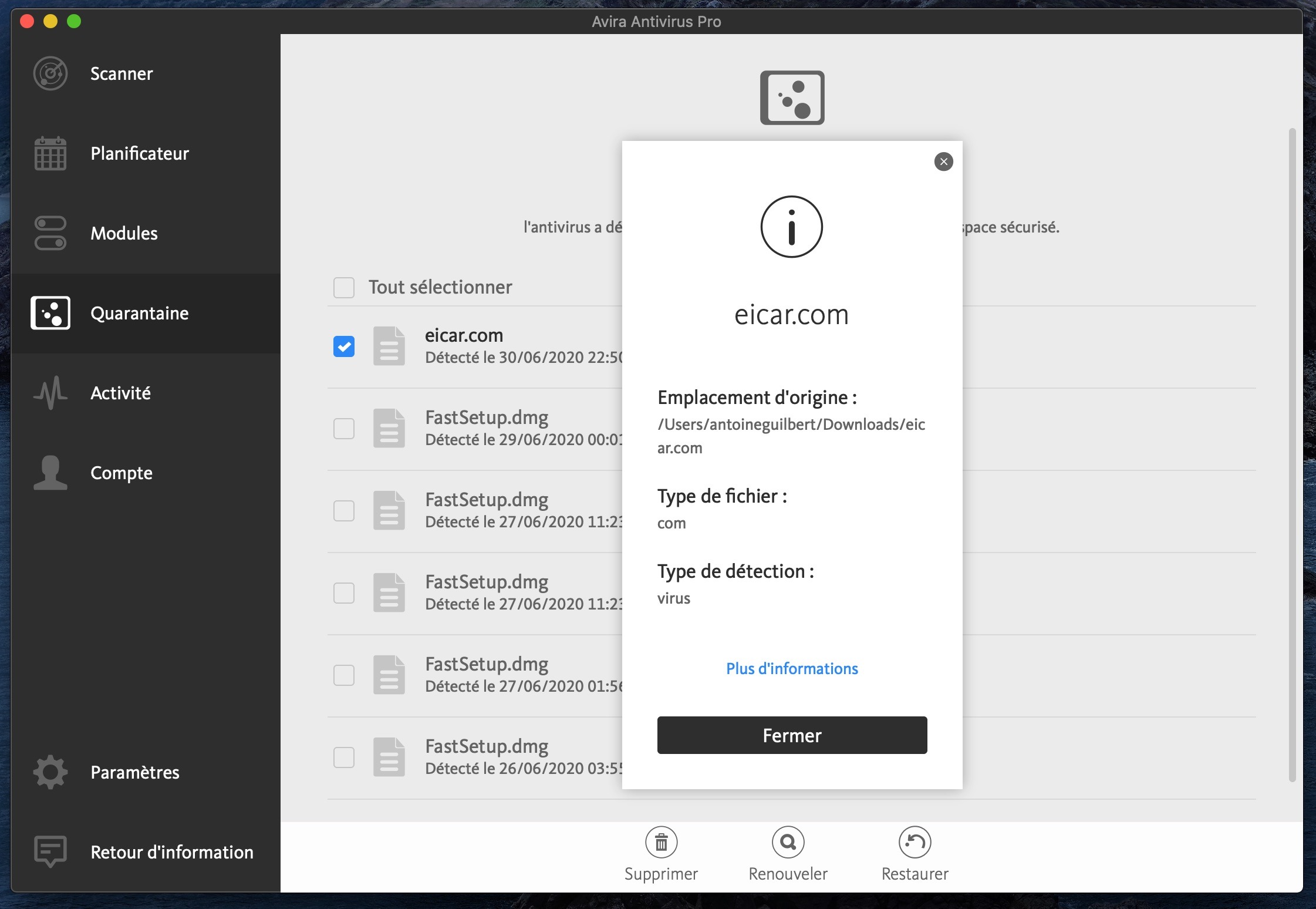Open the Scanner section
Screen dimensions: 1316x909
pyautogui.click(x=146, y=73)
